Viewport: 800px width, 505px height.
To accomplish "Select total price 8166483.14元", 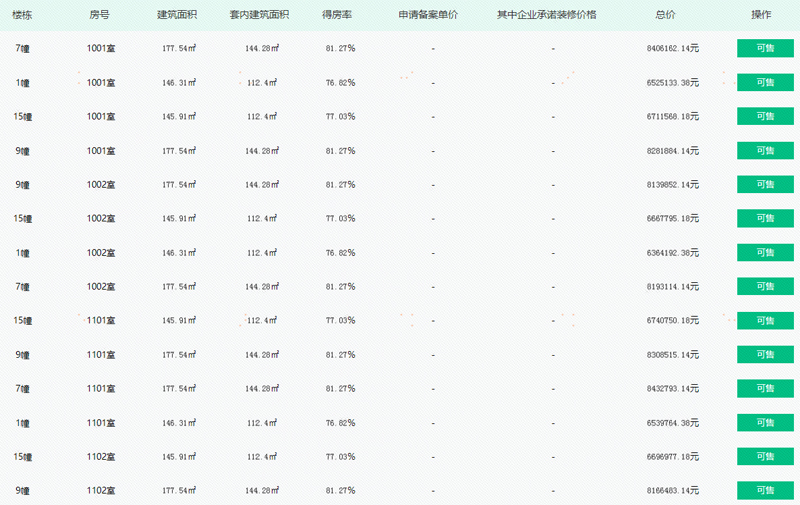I will (672, 491).
